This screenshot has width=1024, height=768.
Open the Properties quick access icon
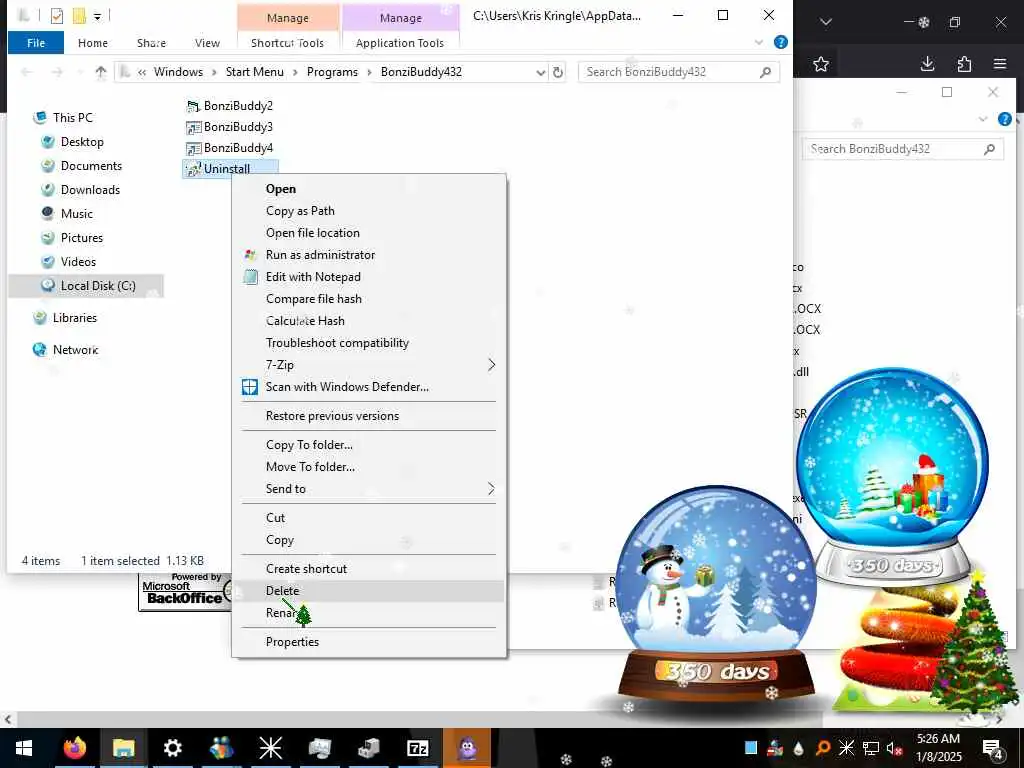click(x=57, y=15)
